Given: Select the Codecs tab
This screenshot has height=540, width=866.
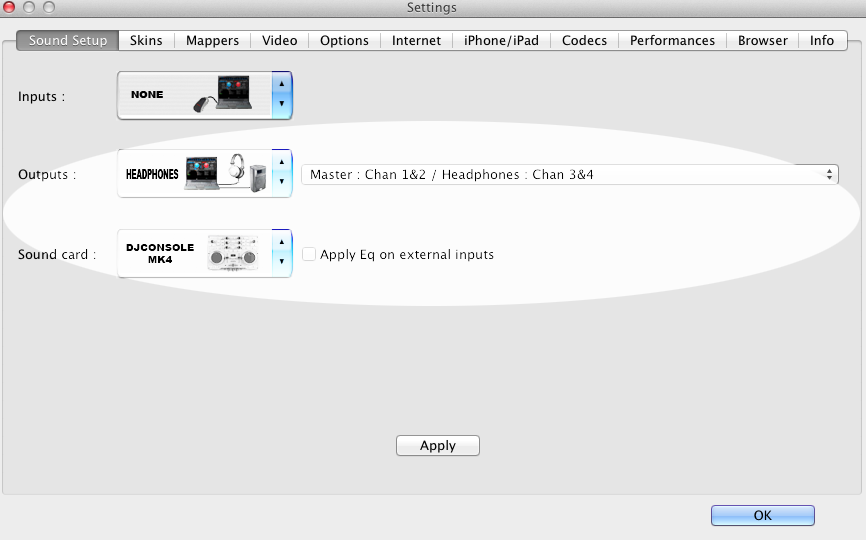Looking at the screenshot, I should 584,41.
